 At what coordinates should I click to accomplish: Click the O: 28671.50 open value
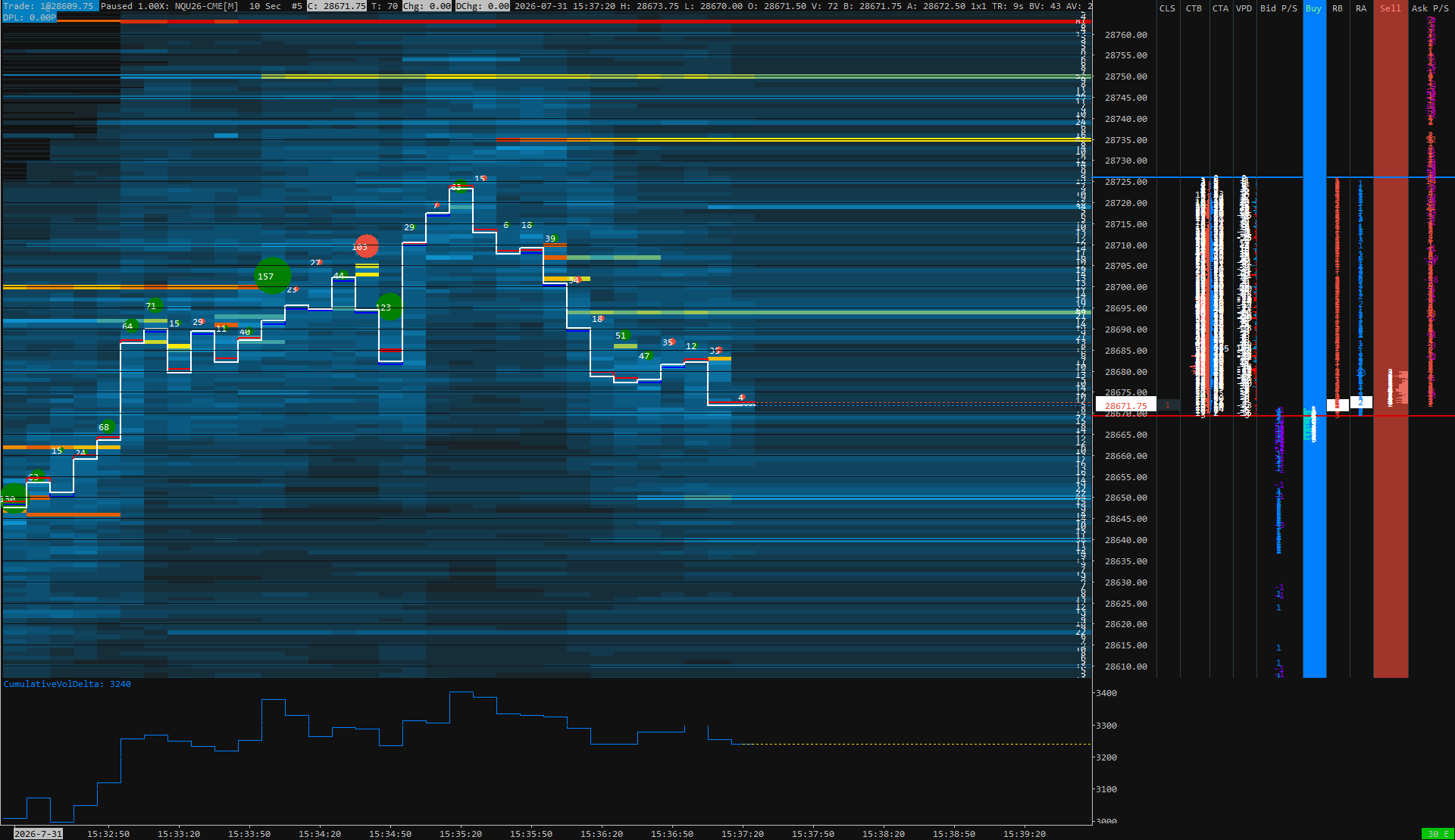[x=778, y=6]
